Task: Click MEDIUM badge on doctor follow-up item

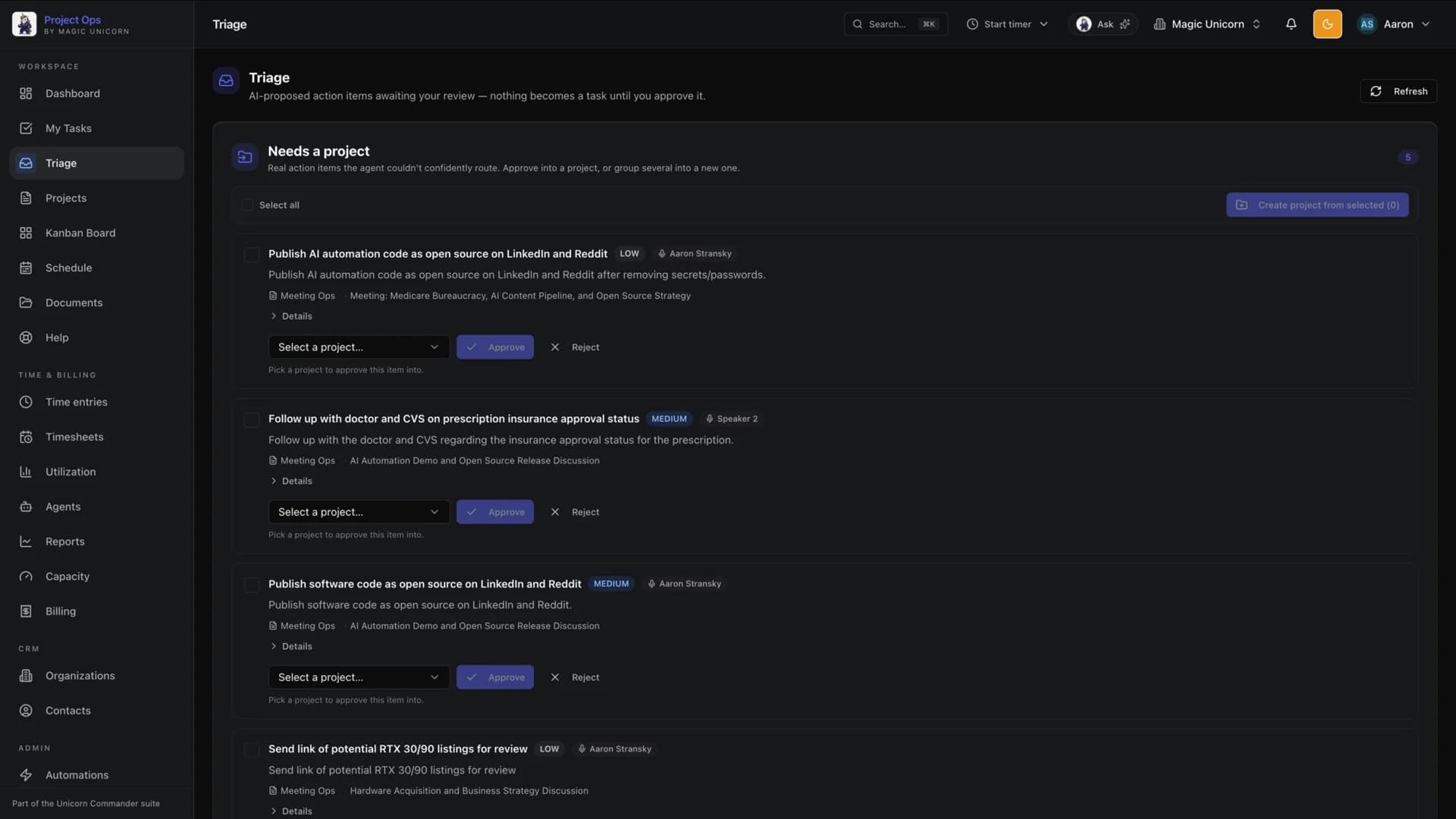Action: tap(669, 419)
